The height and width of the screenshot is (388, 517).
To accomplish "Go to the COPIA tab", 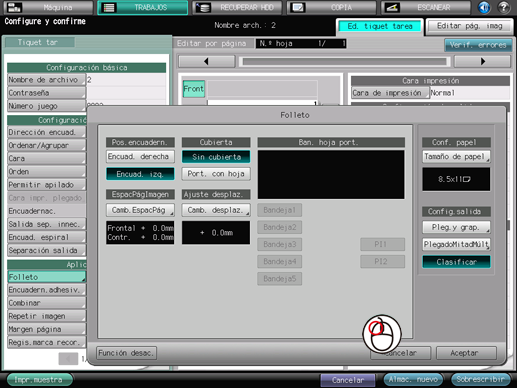I will click(x=332, y=7).
